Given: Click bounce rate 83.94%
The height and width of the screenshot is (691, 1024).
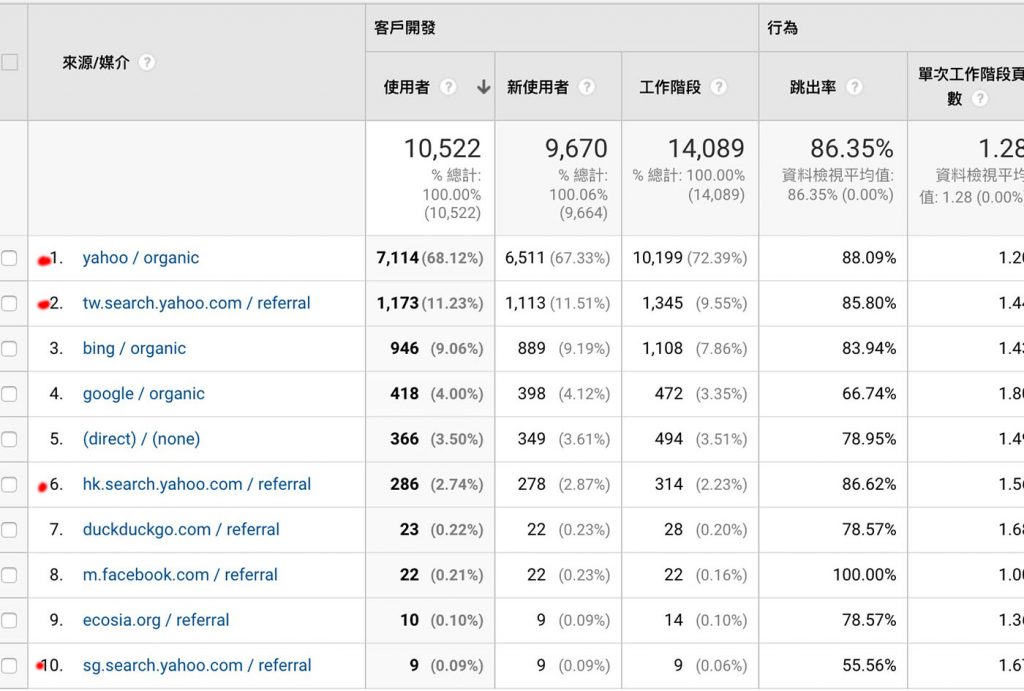Looking at the screenshot, I should click(869, 348).
